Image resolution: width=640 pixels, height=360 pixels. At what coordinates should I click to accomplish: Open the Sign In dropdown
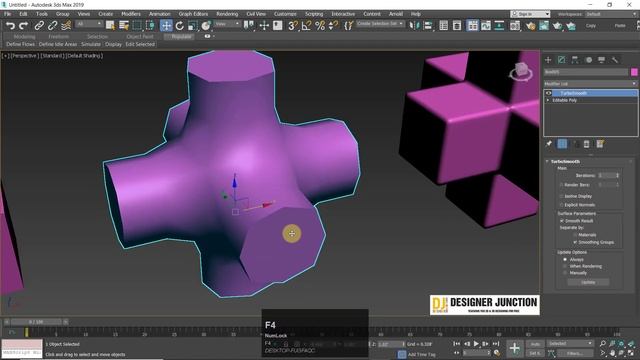pos(530,14)
